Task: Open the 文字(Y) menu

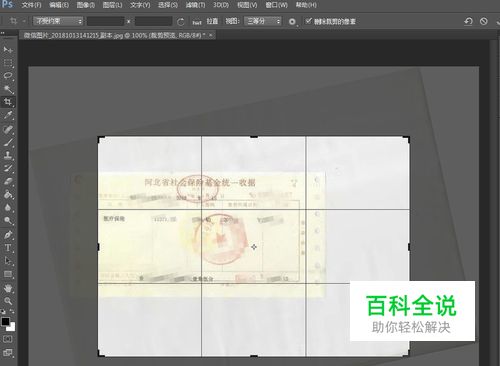Action: [140, 5]
